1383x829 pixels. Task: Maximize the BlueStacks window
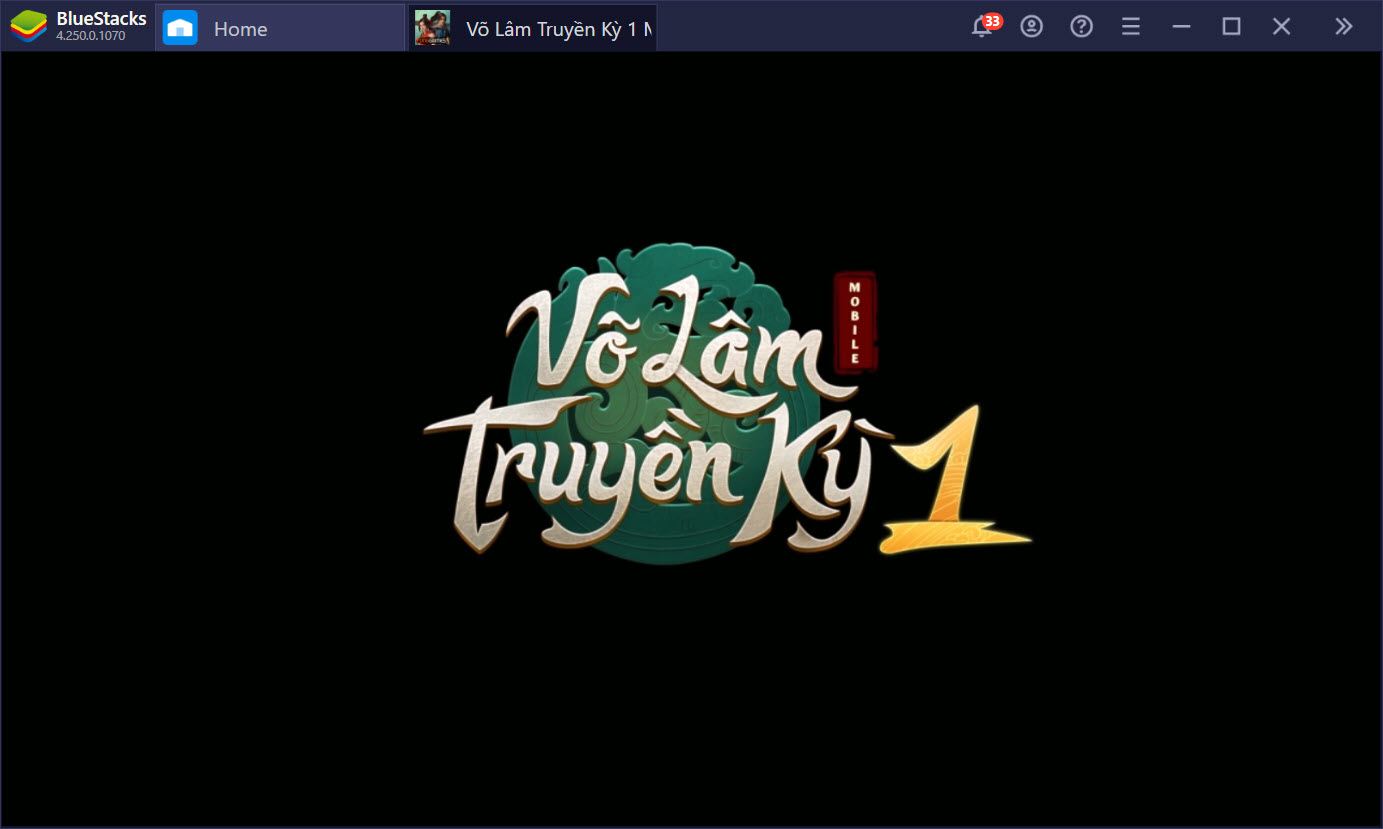pos(1231,27)
